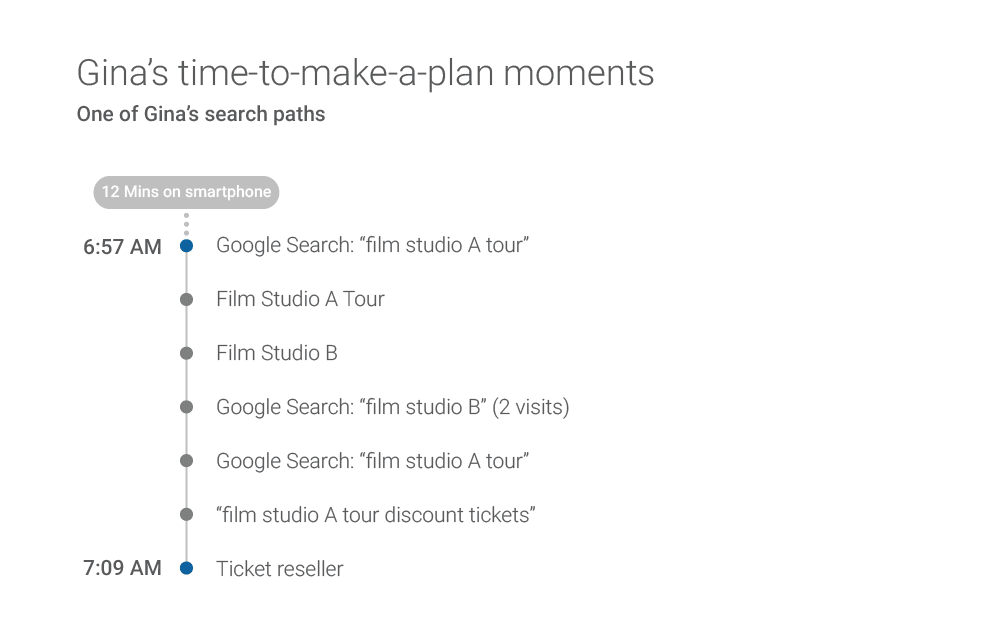Click the dot for the repeated studio A tour search
Image resolution: width=1001 pixels, height=638 pixels.
click(x=186, y=461)
